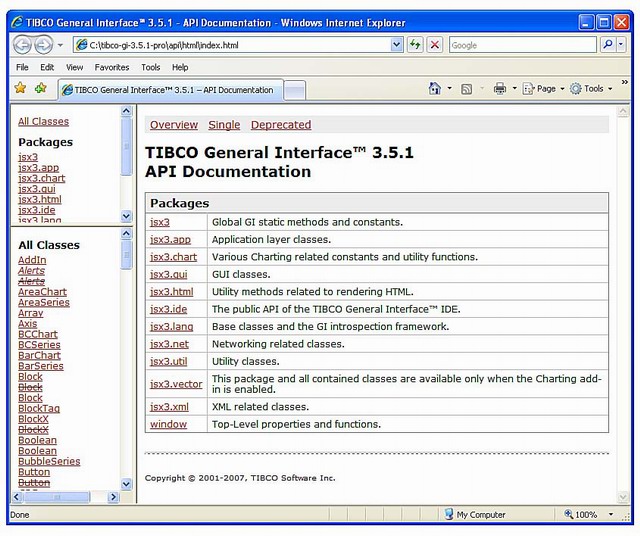Open jsx3.gui in the Packages table
Viewport: 640px width, 536px height.
pos(169,274)
